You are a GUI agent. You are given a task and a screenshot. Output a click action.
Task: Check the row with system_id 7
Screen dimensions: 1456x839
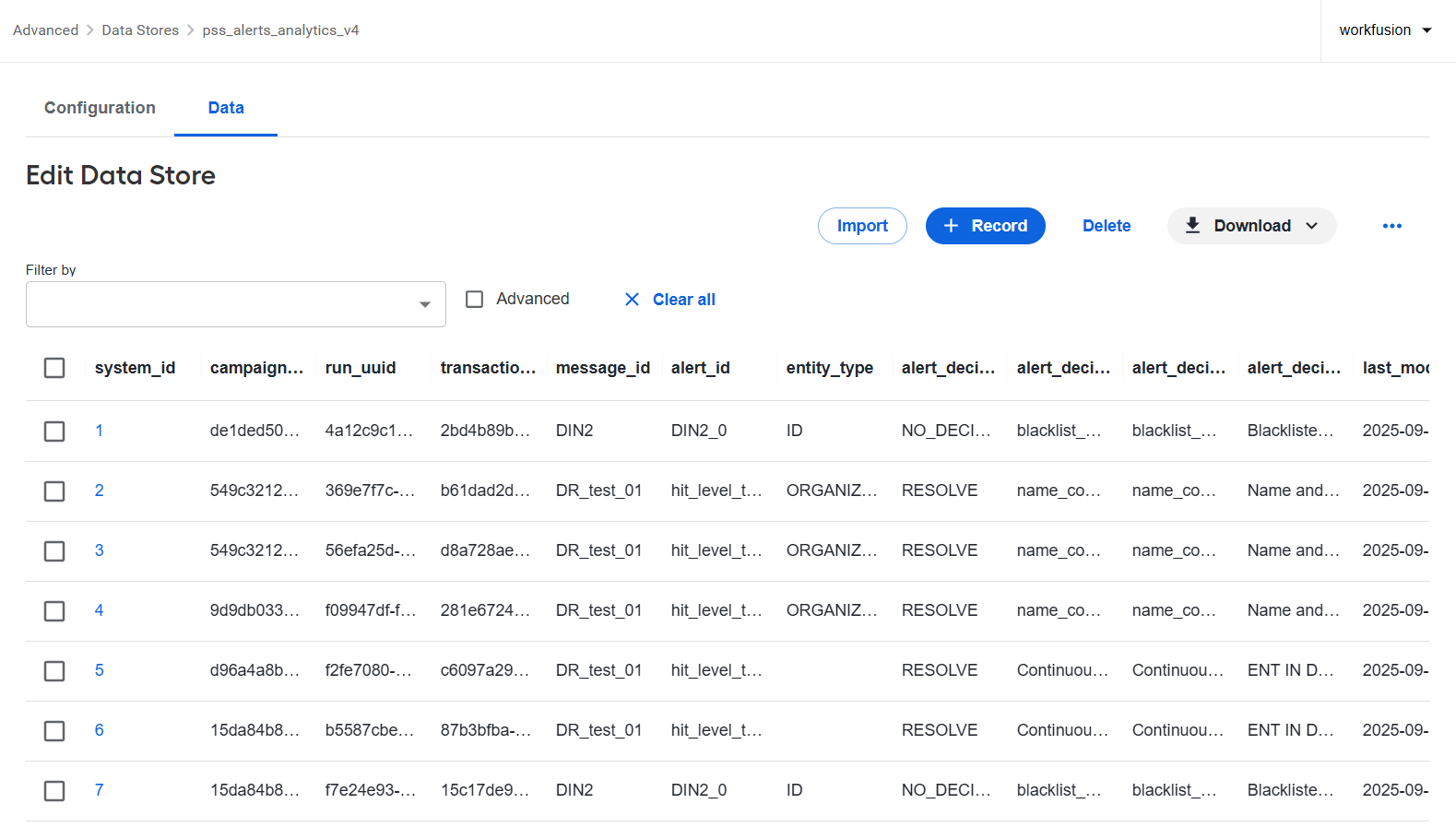54,791
